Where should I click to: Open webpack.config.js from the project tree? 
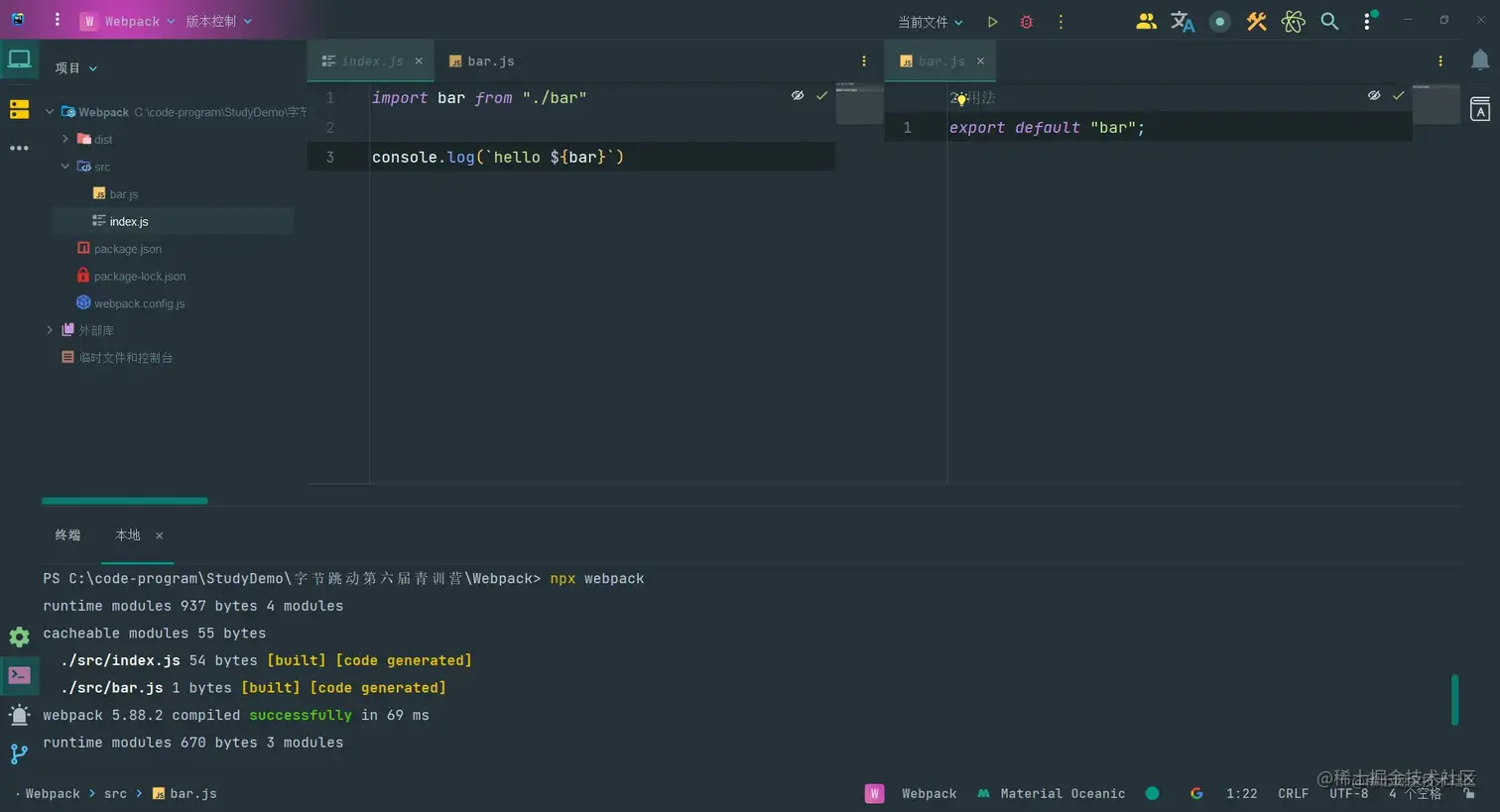pyautogui.click(x=131, y=303)
